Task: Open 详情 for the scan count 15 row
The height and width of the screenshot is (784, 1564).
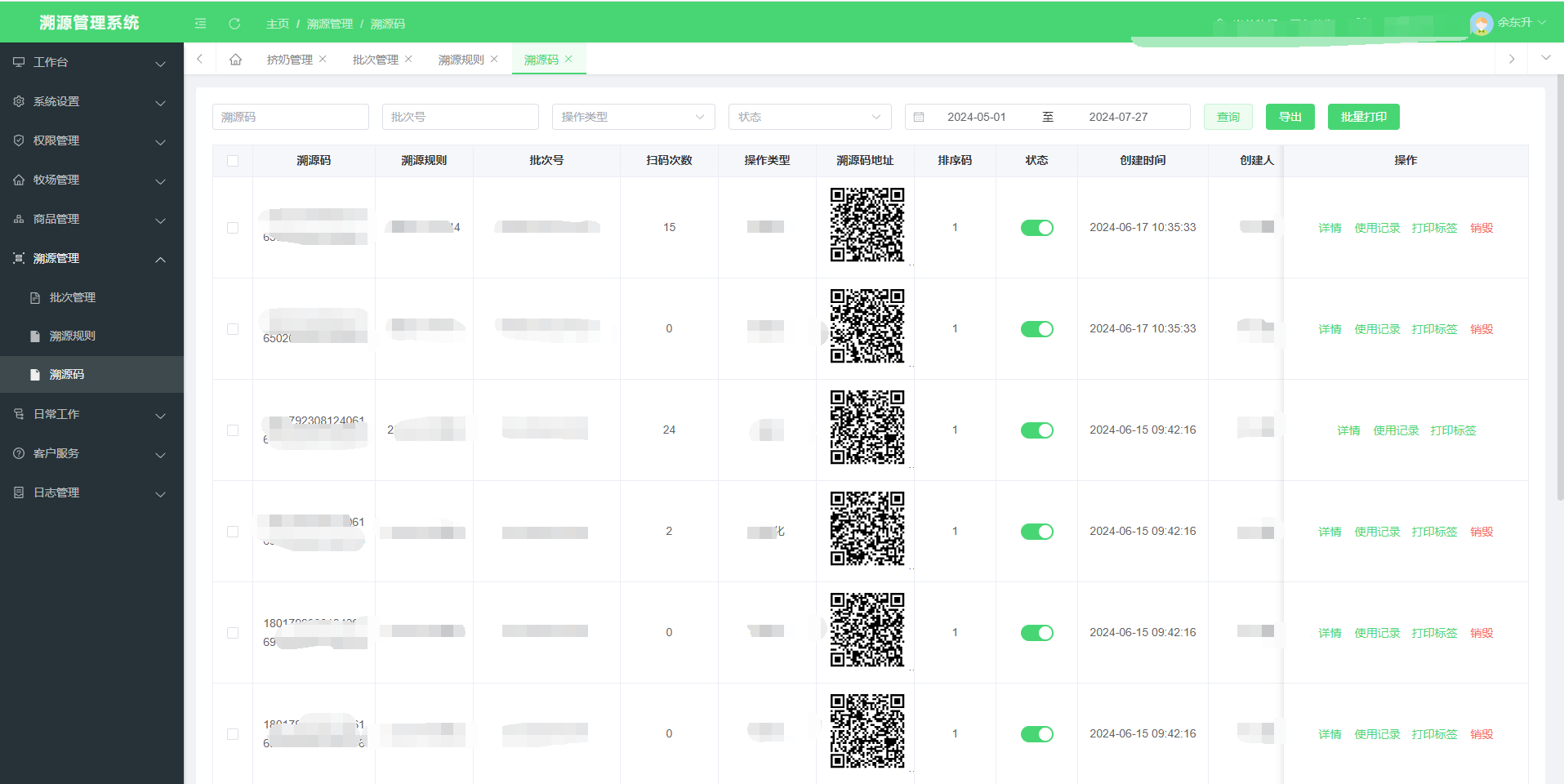Action: (1330, 228)
